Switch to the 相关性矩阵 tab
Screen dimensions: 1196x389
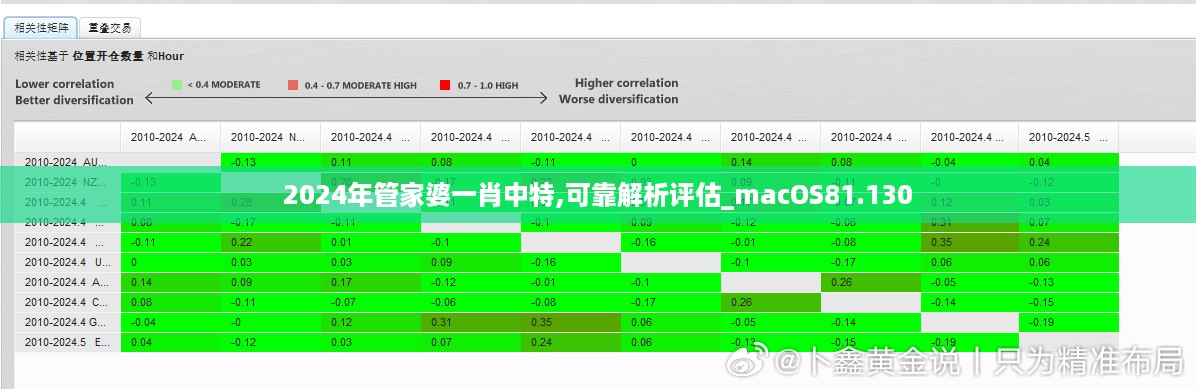click(41, 28)
